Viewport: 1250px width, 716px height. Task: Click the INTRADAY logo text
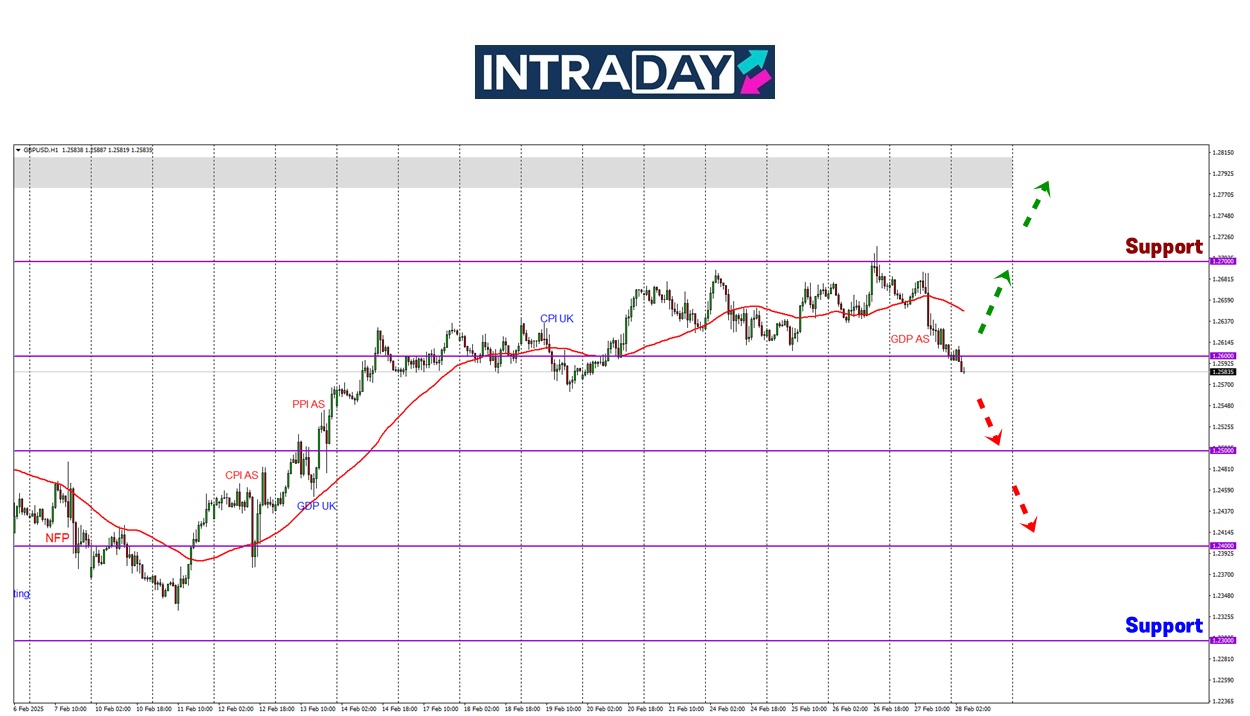coord(605,72)
